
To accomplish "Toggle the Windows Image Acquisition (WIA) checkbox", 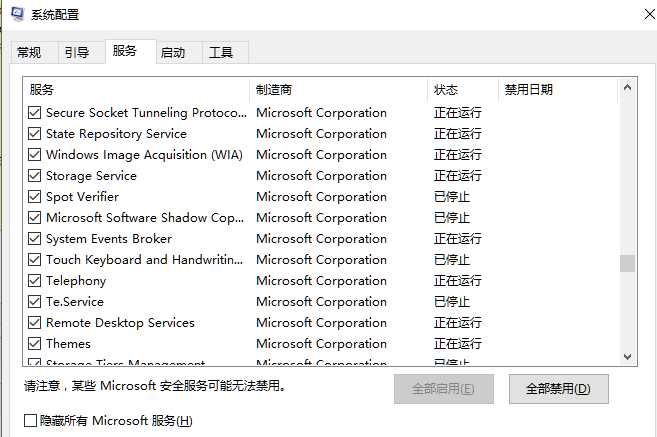I will tap(34, 154).
